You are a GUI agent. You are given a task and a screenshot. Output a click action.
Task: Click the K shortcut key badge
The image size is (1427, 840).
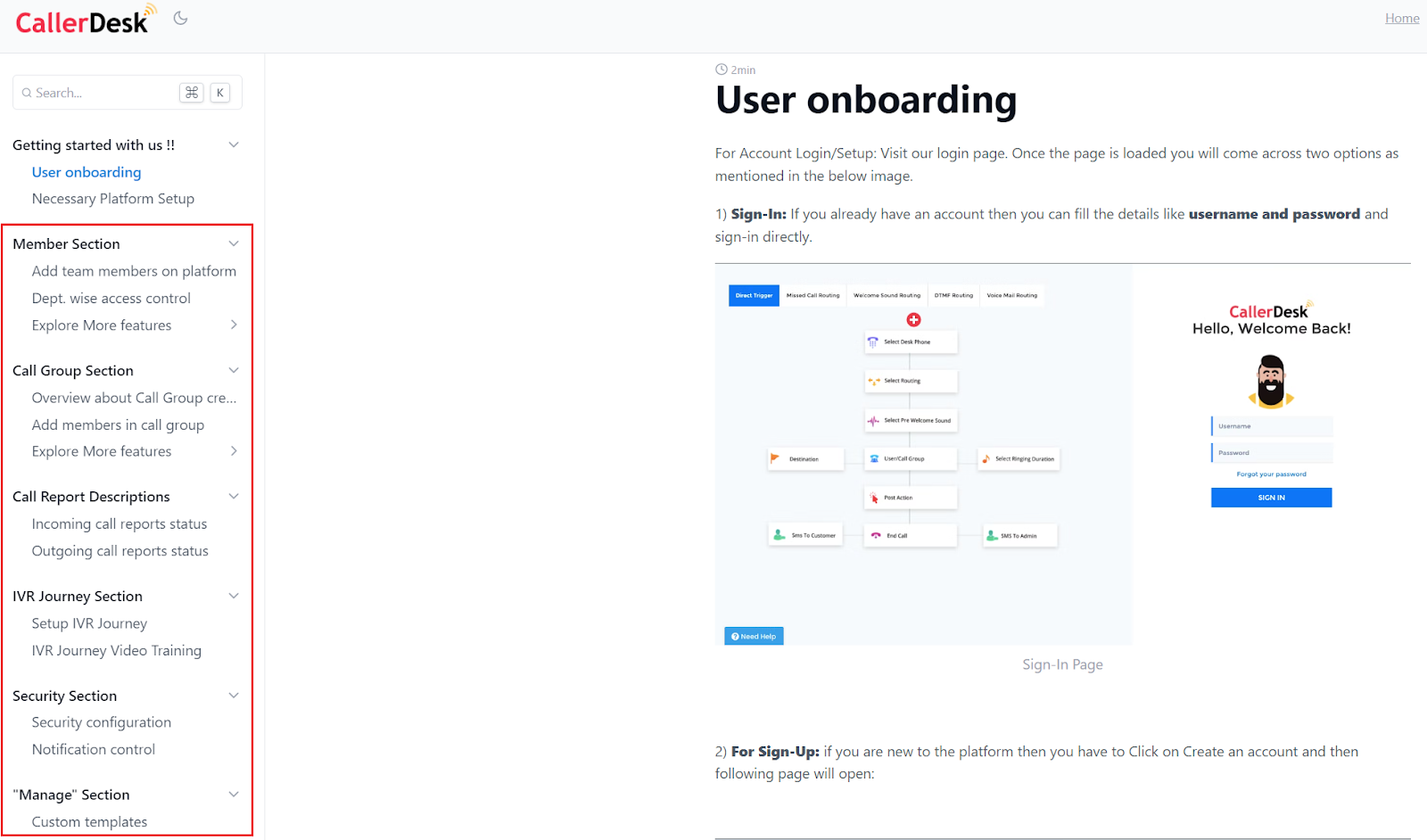click(x=220, y=93)
